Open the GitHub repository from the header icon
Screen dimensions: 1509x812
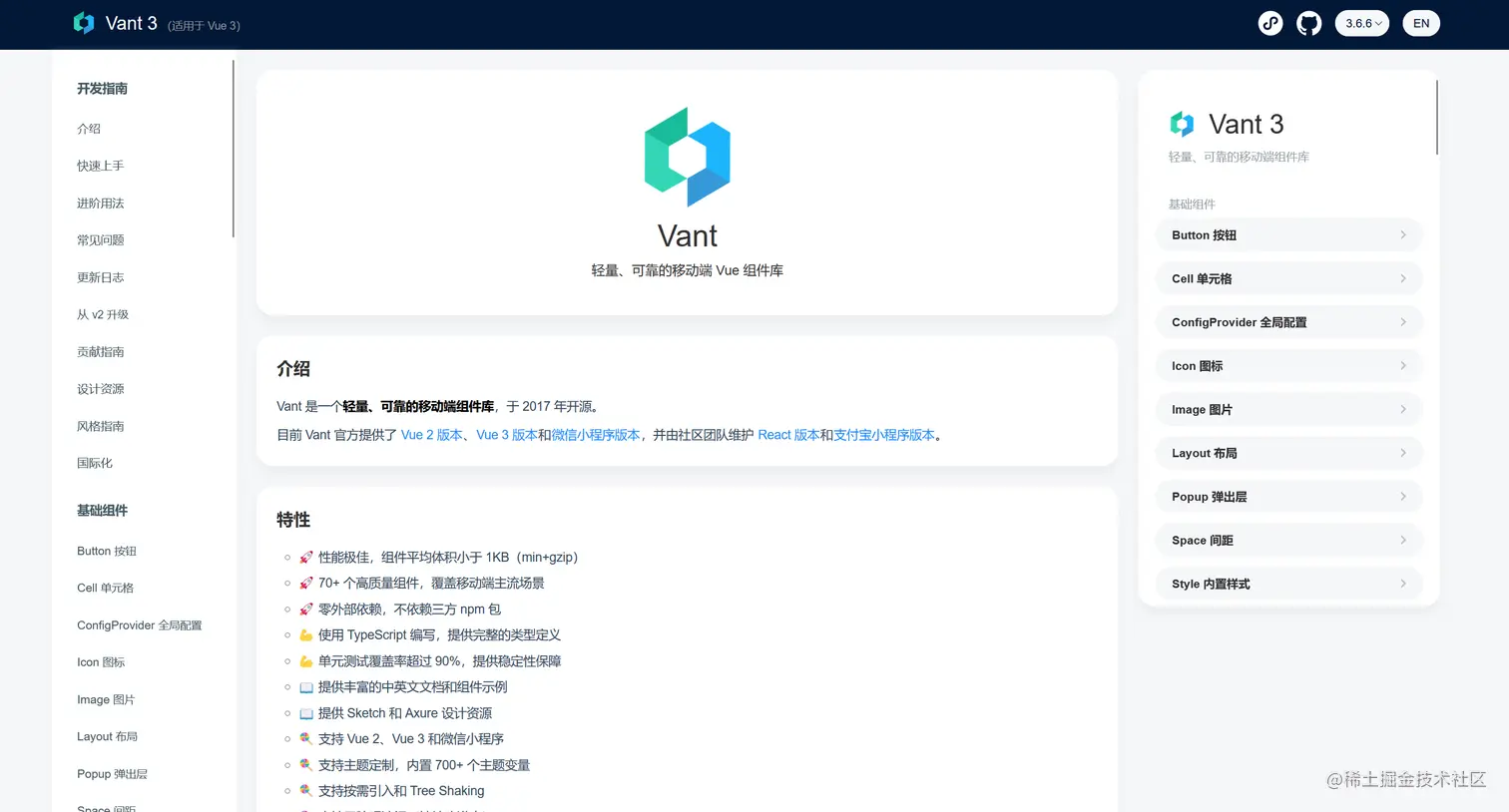[1309, 23]
